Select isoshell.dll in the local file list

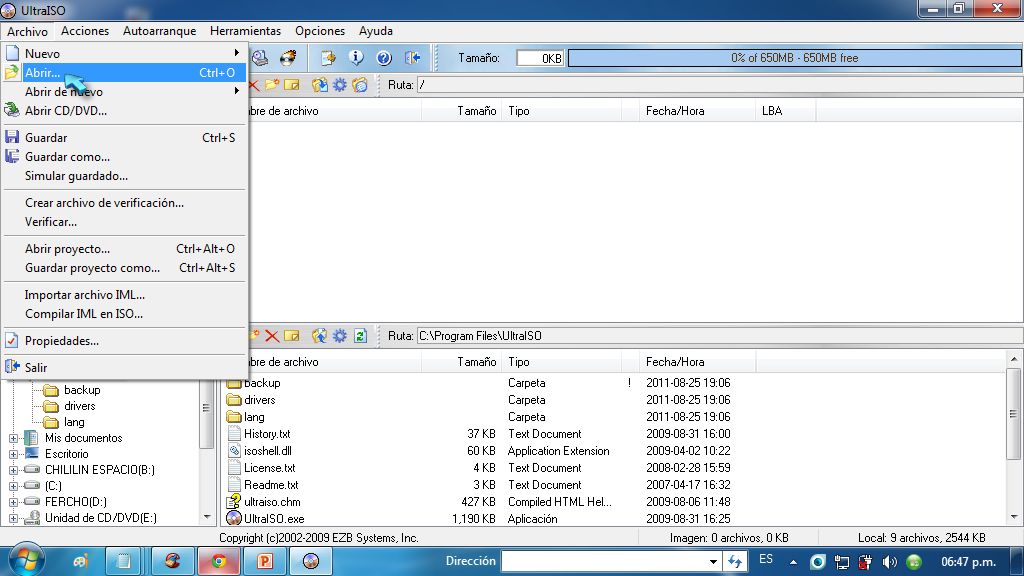pyautogui.click(x=268, y=451)
